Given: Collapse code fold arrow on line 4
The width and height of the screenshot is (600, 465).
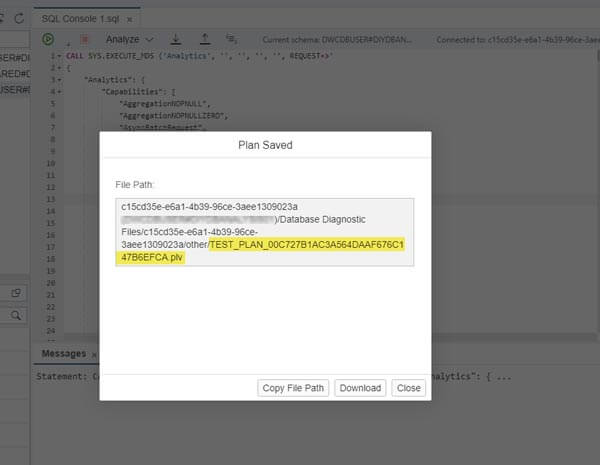Looking at the screenshot, I should tap(59, 92).
